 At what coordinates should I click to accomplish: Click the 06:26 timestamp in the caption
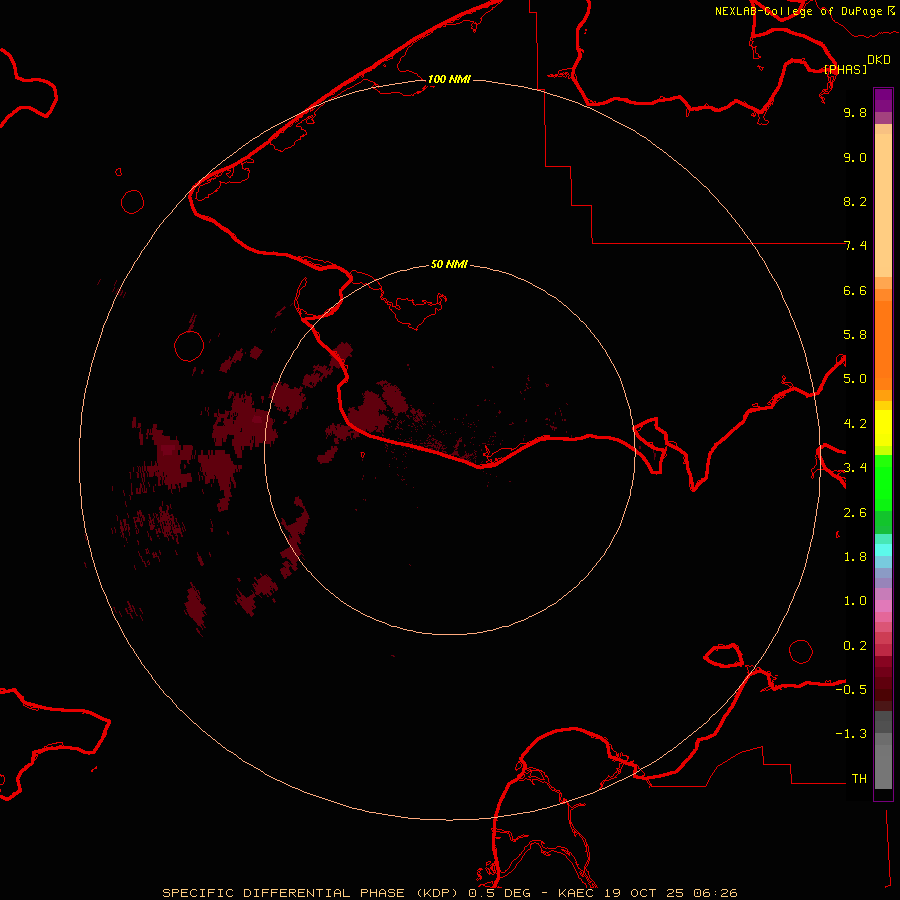coord(715,893)
